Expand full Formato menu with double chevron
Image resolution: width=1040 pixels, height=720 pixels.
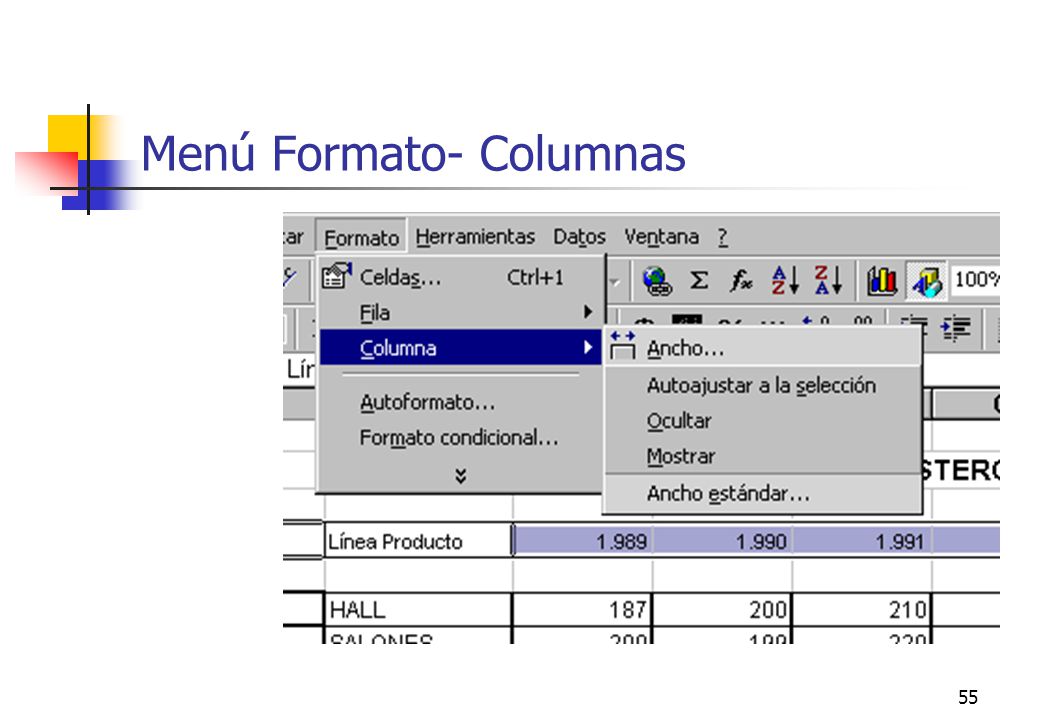click(x=460, y=475)
